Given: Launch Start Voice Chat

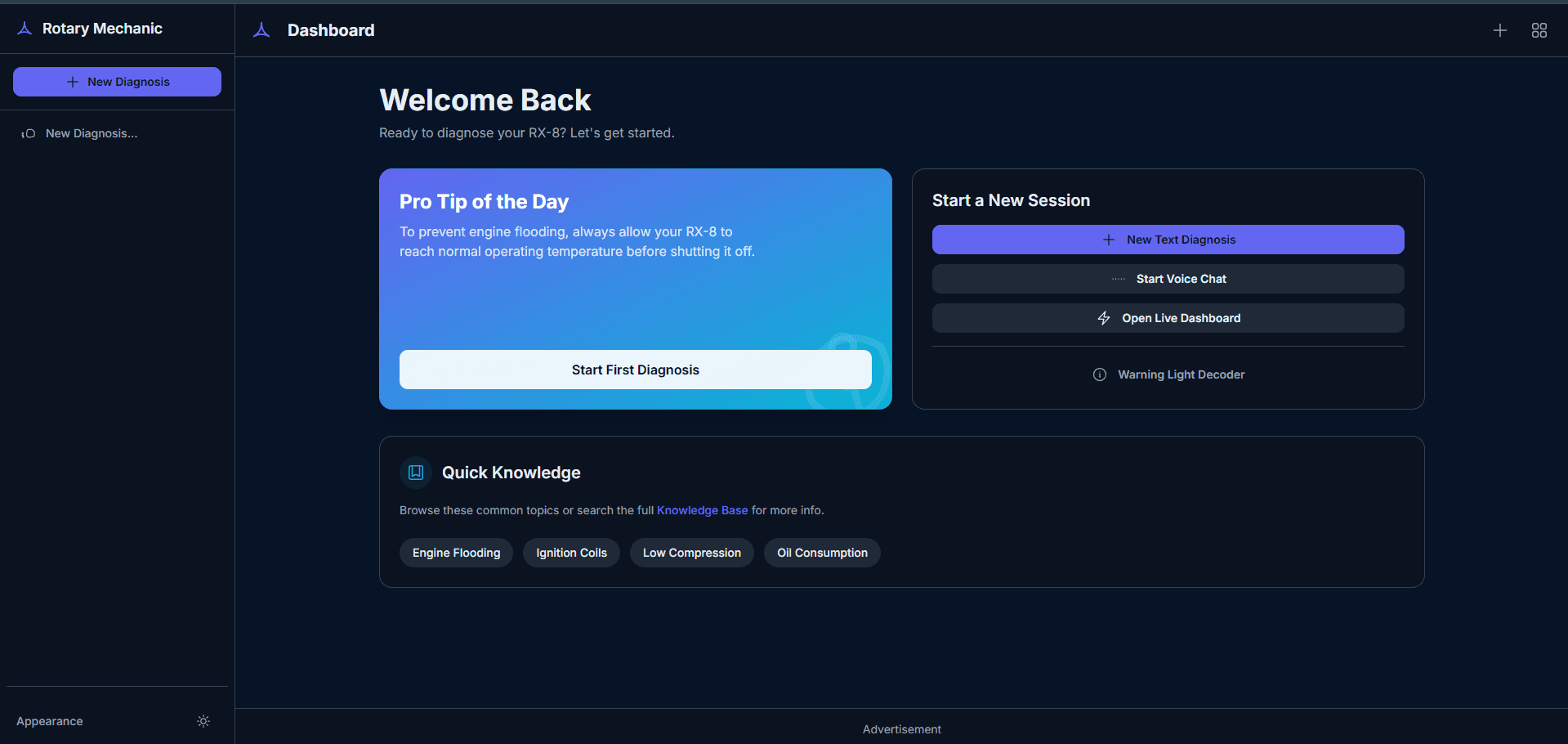Looking at the screenshot, I should pyautogui.click(x=1168, y=279).
